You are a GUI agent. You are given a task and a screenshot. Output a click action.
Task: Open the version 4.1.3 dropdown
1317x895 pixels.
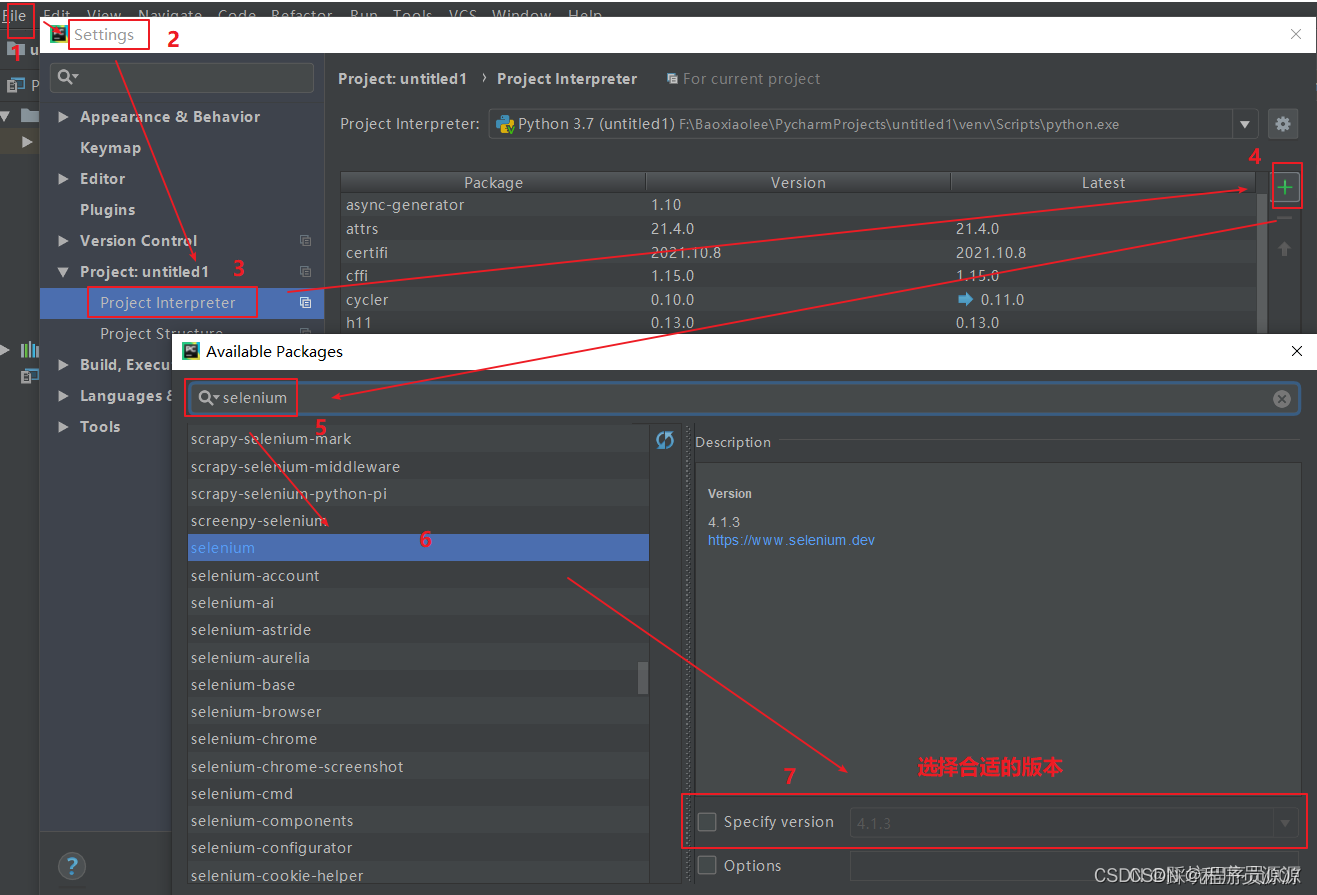1285,824
